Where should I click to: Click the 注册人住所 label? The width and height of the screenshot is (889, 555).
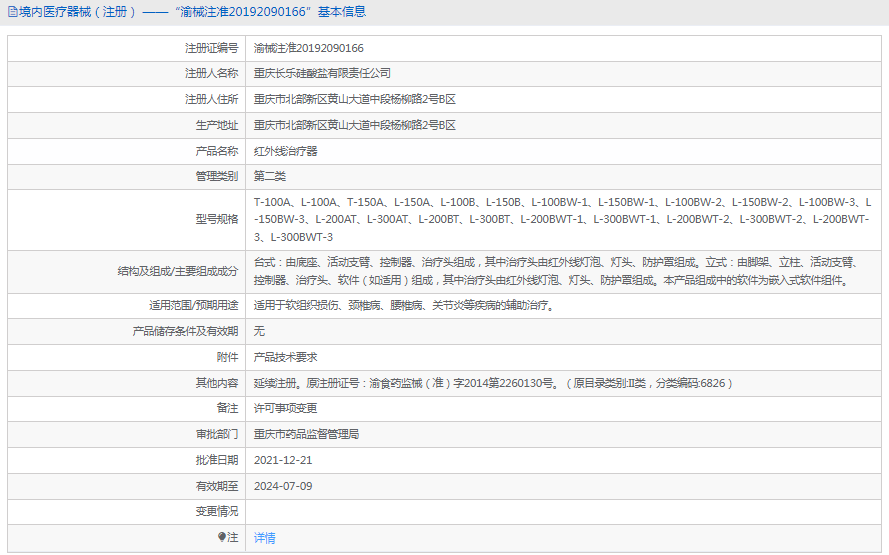pyautogui.click(x=211, y=99)
